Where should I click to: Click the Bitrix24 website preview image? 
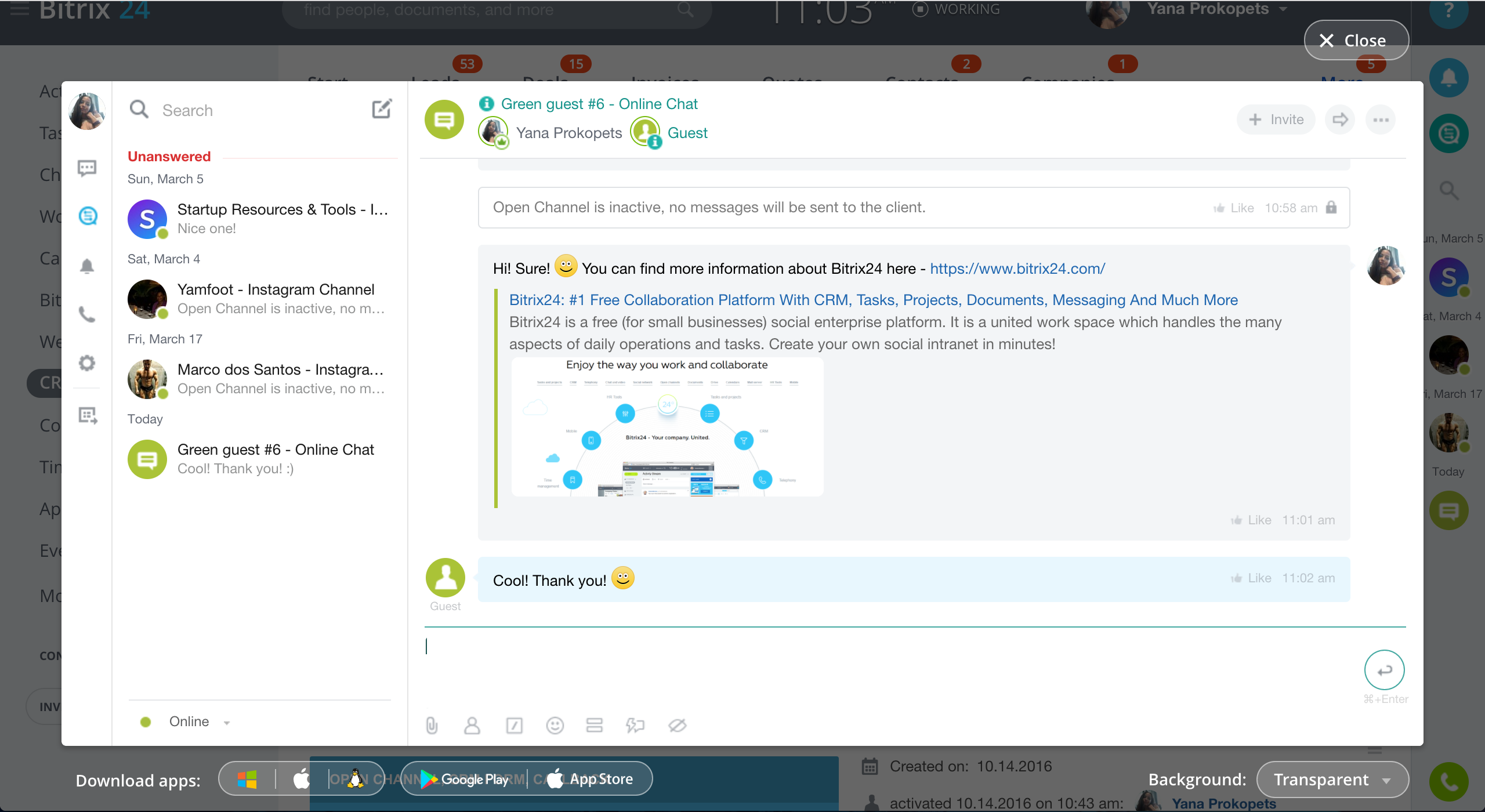pyautogui.click(x=667, y=427)
